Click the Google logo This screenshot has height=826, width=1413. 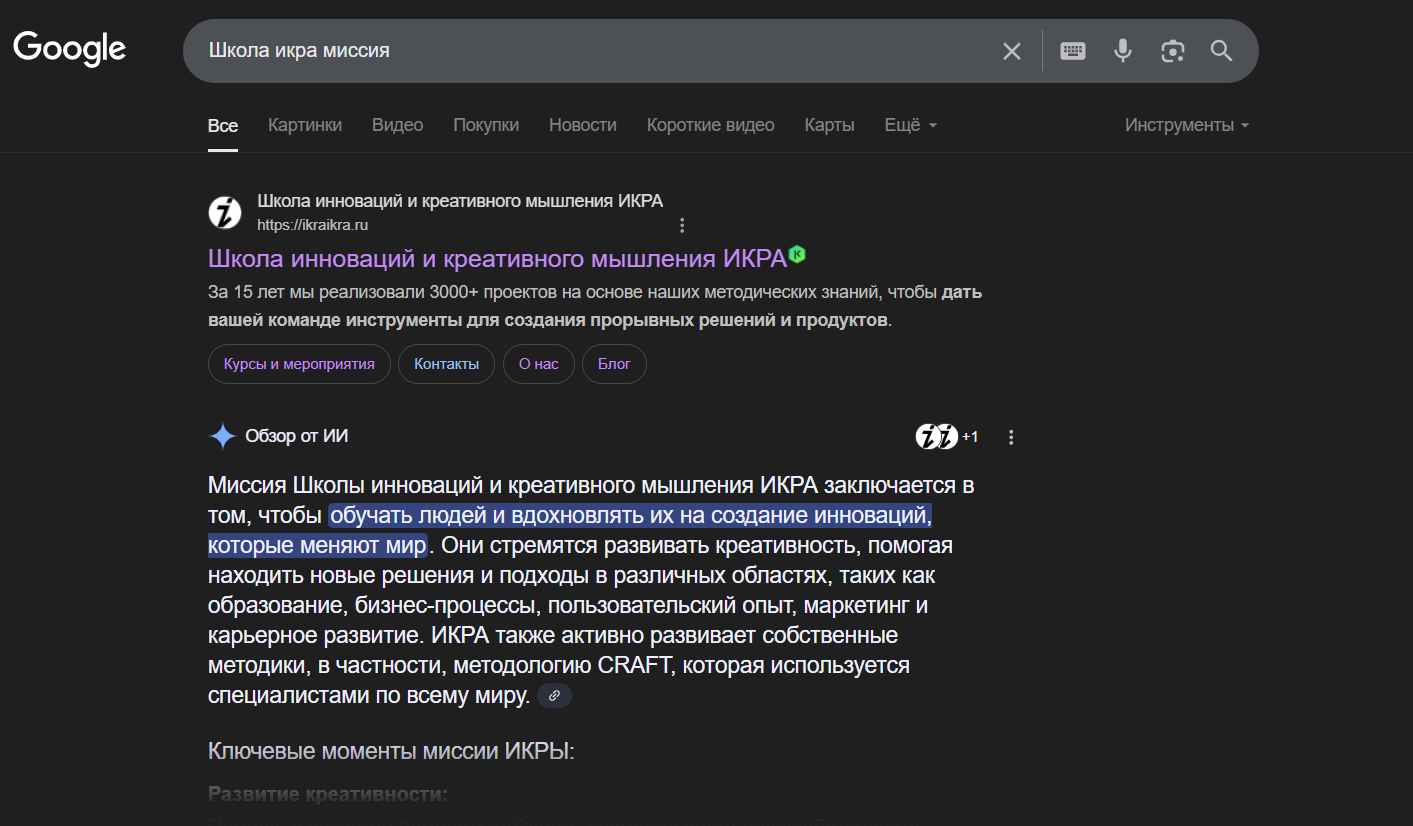click(x=69, y=49)
